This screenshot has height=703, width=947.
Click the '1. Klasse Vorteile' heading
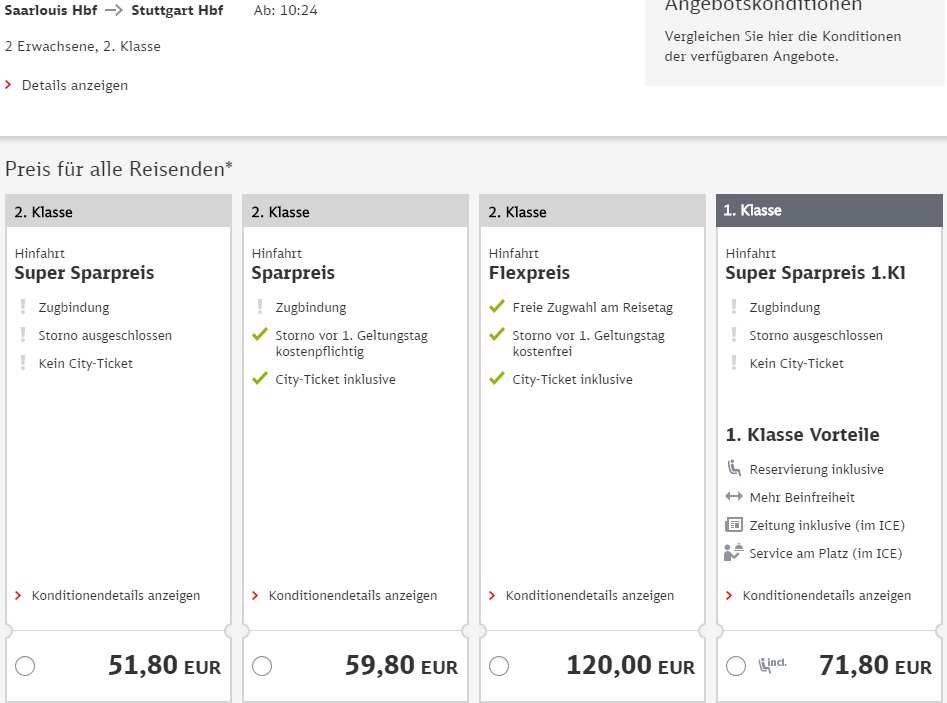click(x=802, y=434)
